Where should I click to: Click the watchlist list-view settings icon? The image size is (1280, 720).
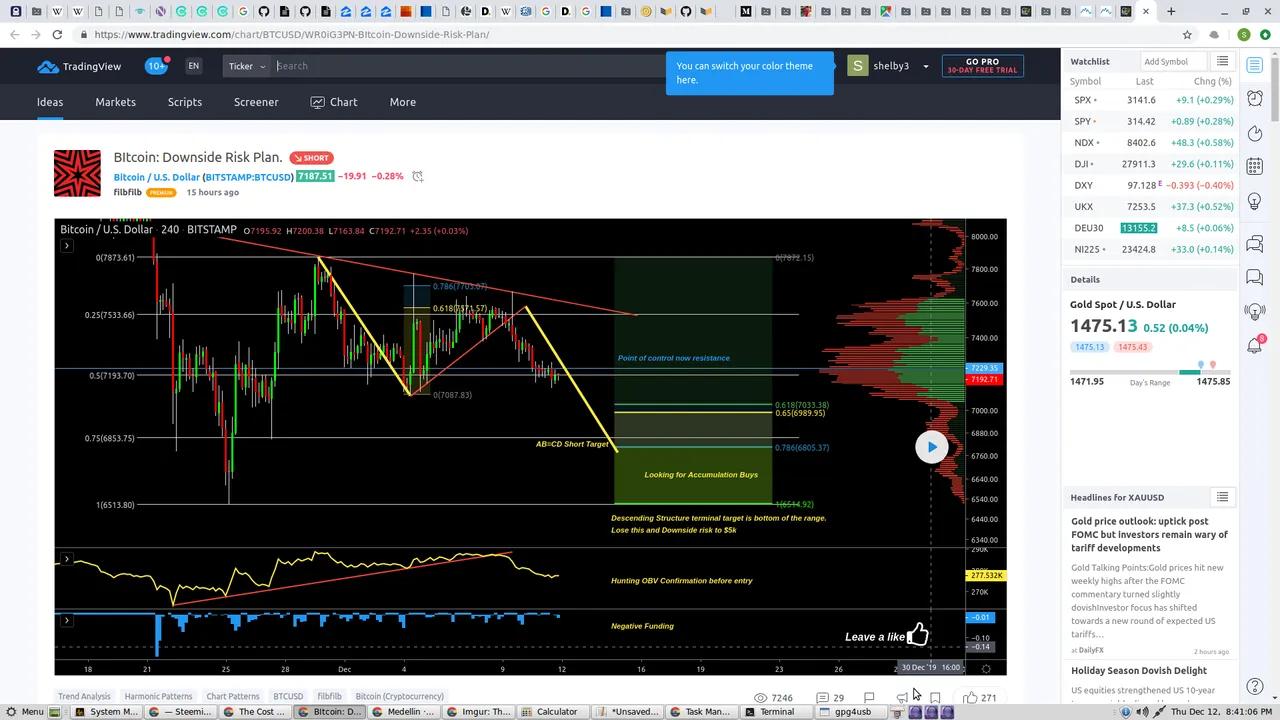pos(1222,62)
